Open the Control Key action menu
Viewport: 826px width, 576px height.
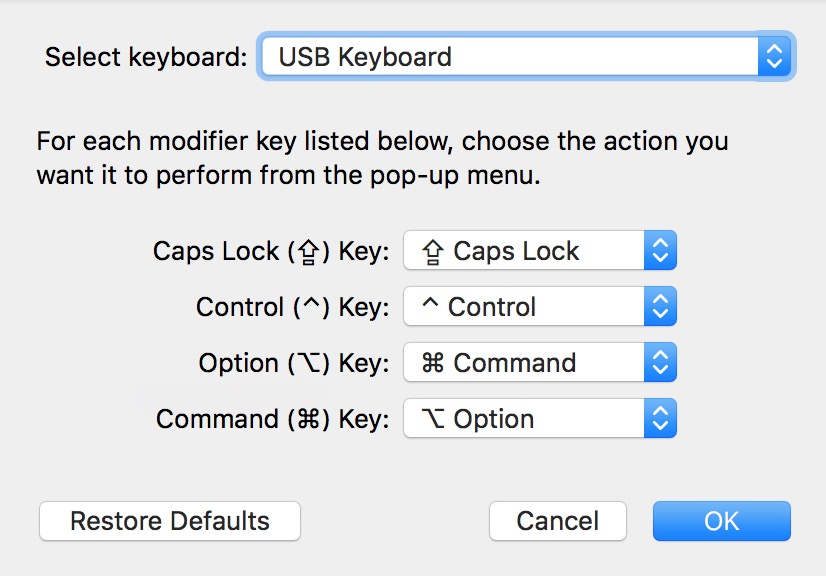coord(530,307)
